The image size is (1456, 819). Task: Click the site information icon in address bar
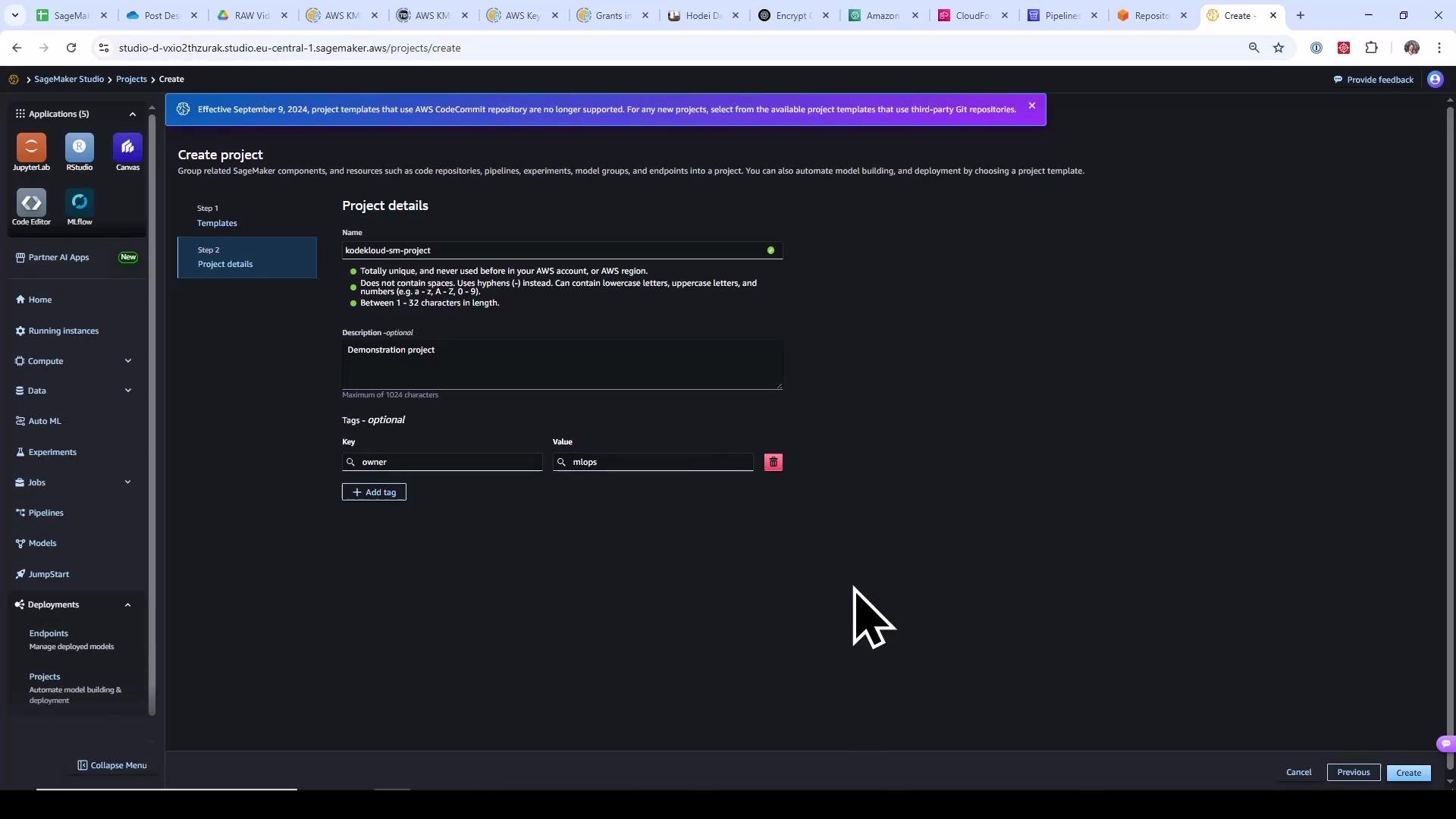104,48
